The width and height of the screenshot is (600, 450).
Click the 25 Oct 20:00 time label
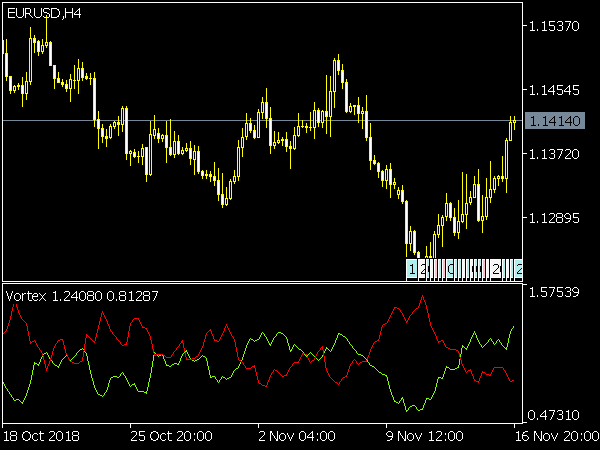point(171,436)
